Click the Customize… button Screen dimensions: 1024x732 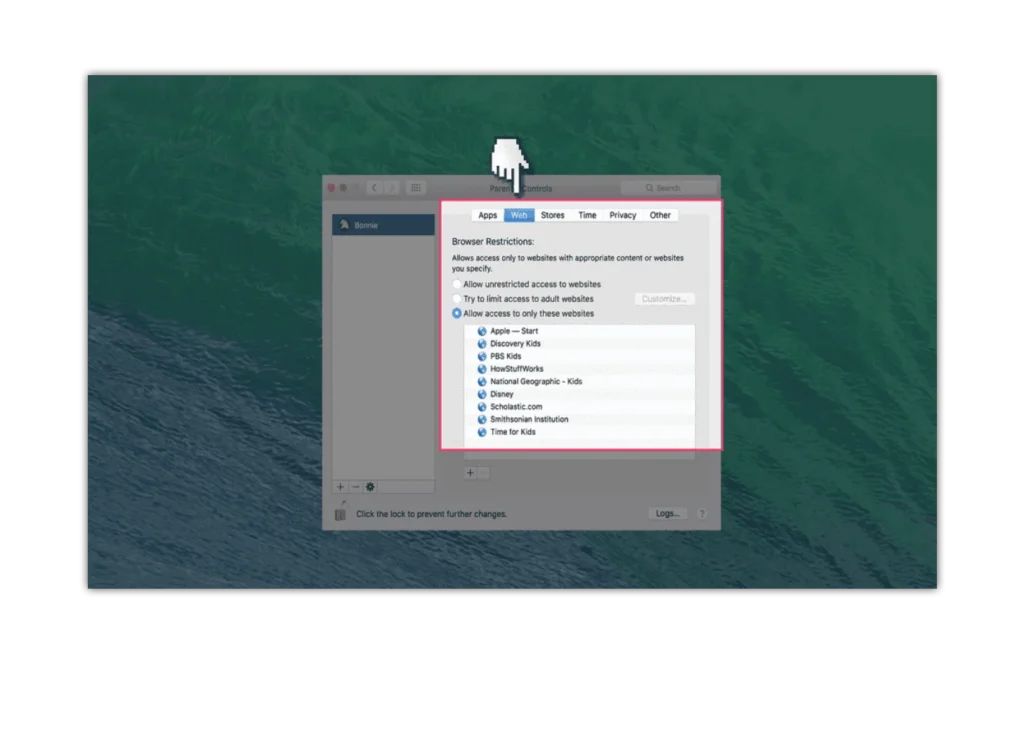coord(664,299)
